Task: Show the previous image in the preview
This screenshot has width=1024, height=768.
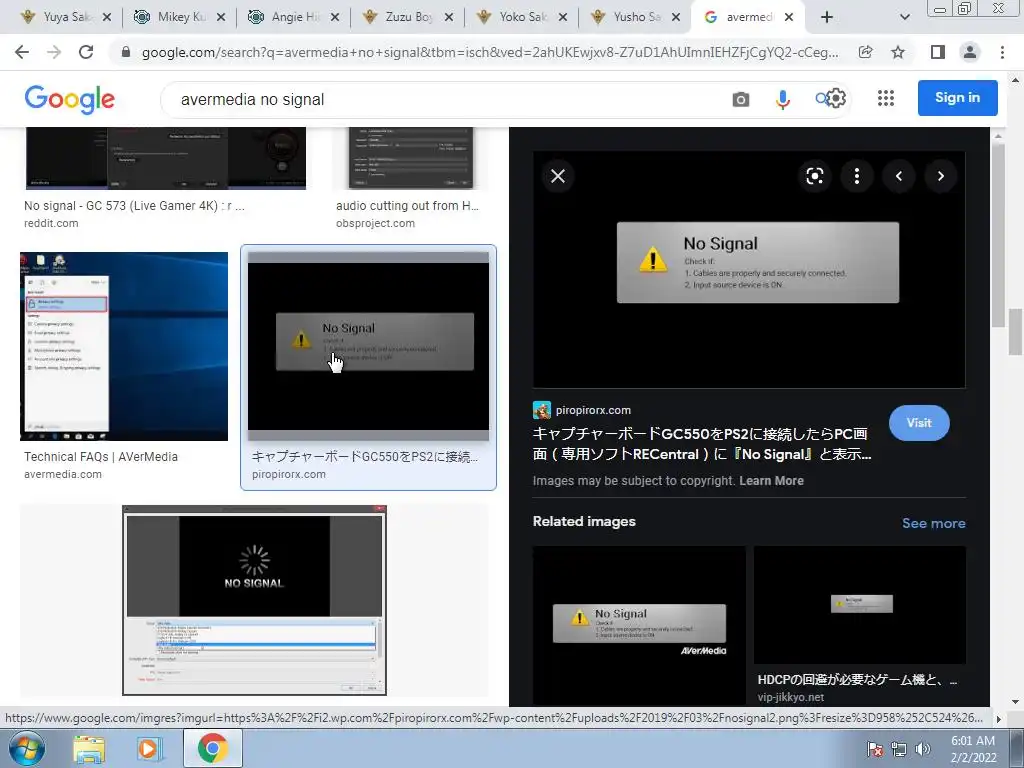Action: coord(899,176)
